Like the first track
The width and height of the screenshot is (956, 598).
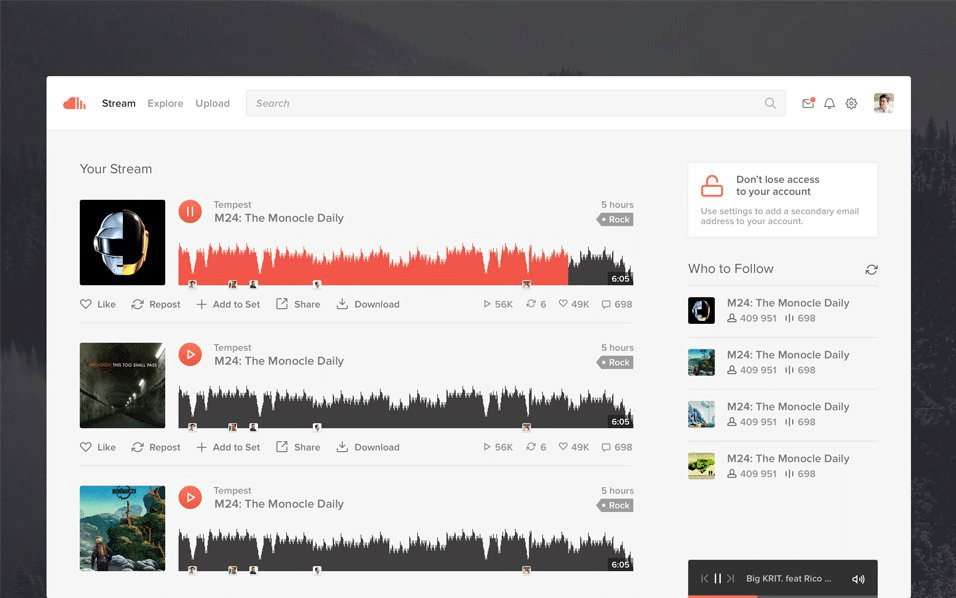[x=98, y=304]
